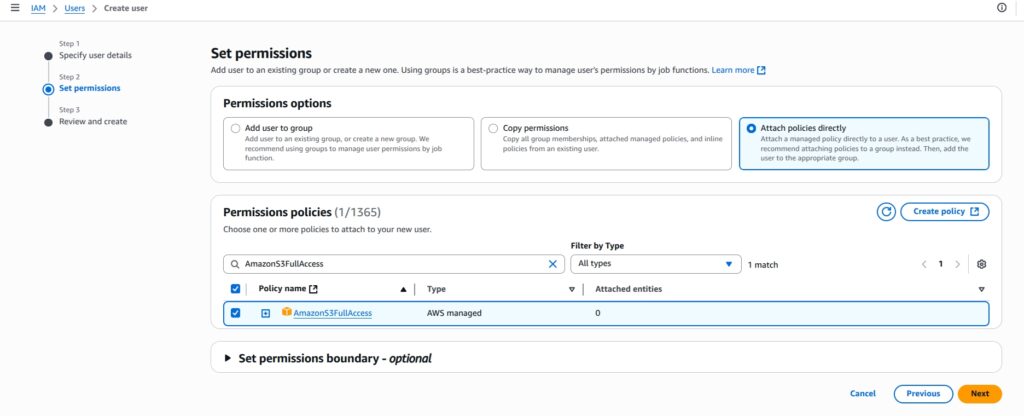Open policy table preferences gear icon
1024x416 pixels.
point(981,264)
